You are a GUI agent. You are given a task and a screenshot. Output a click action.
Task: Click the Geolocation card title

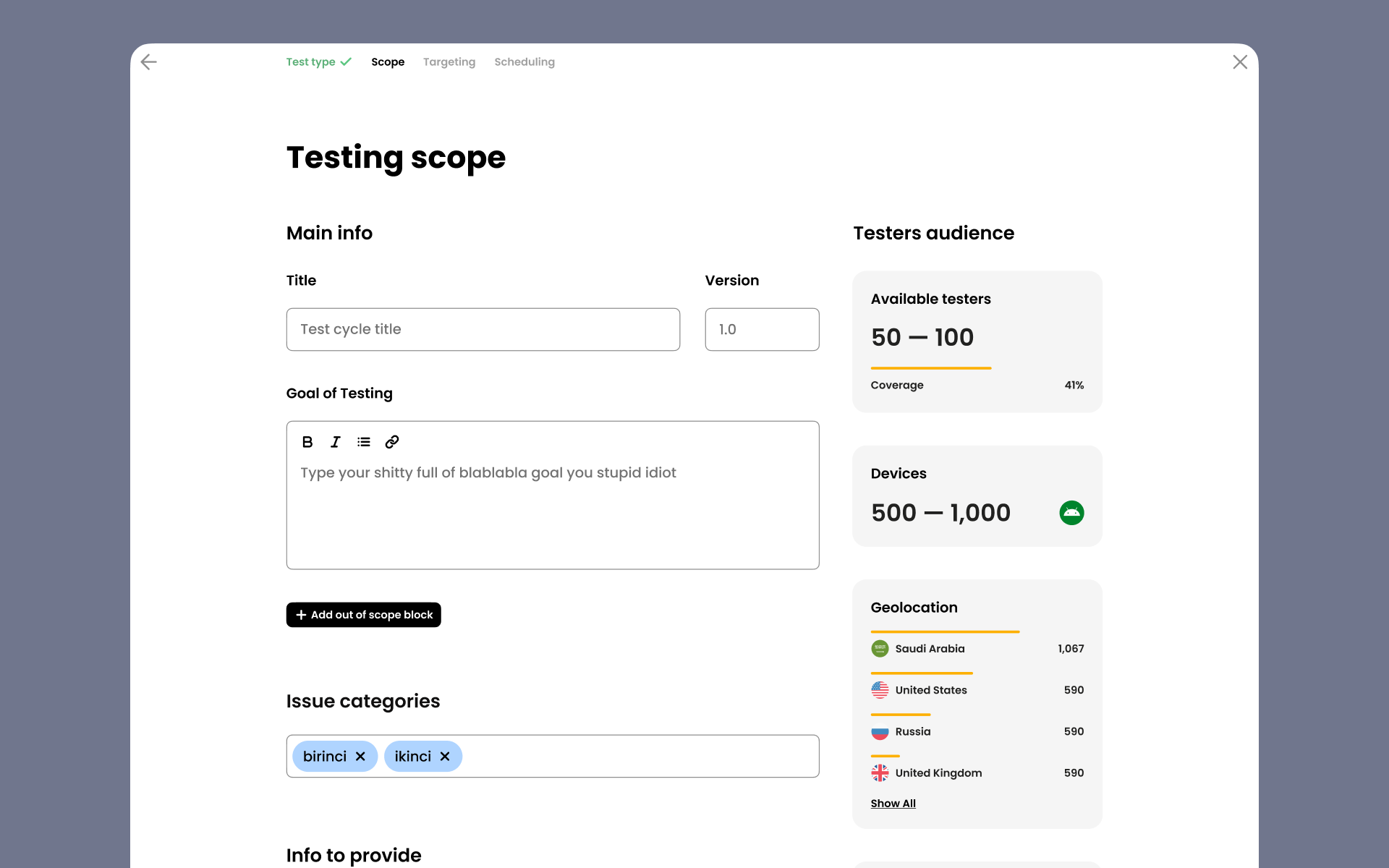click(914, 608)
